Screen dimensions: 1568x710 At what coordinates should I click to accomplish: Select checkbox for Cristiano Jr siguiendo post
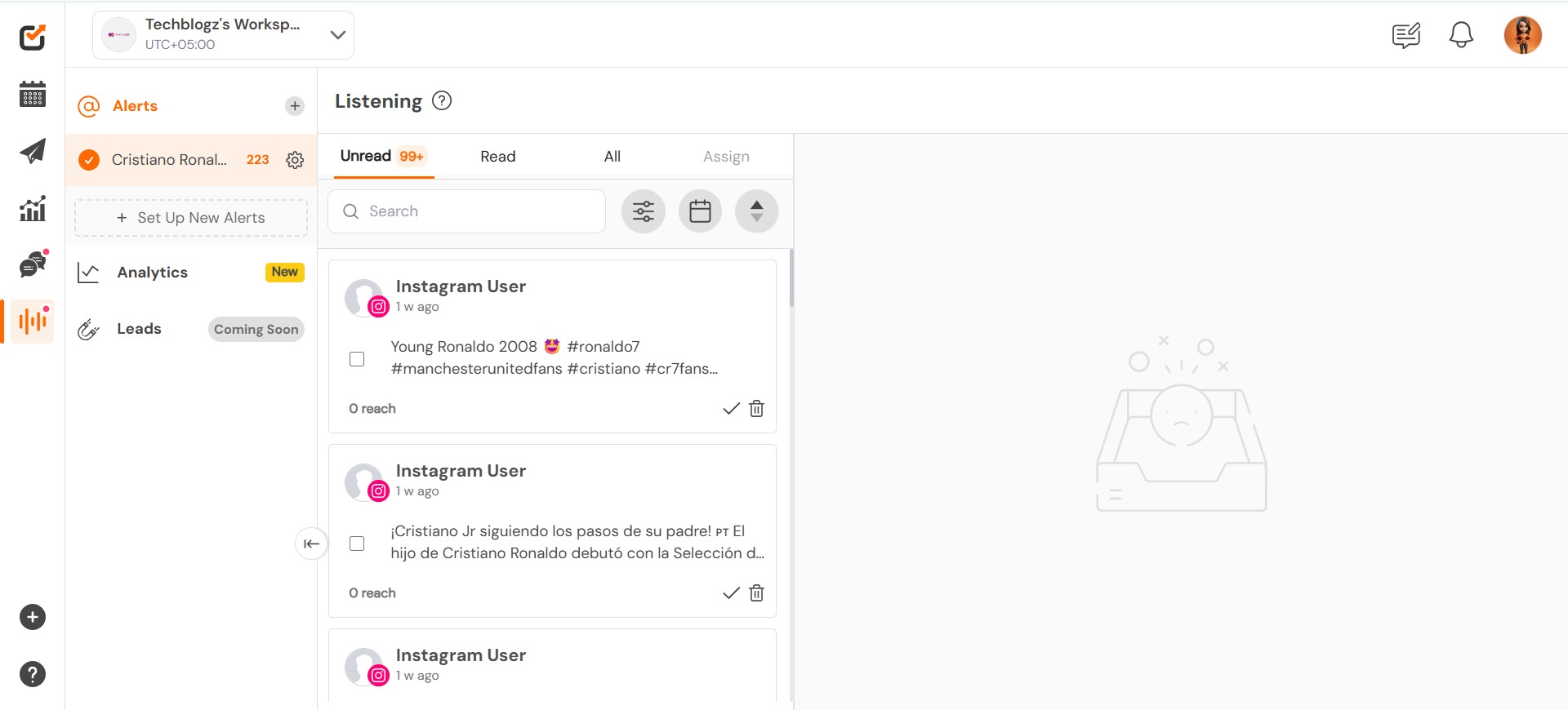(357, 544)
